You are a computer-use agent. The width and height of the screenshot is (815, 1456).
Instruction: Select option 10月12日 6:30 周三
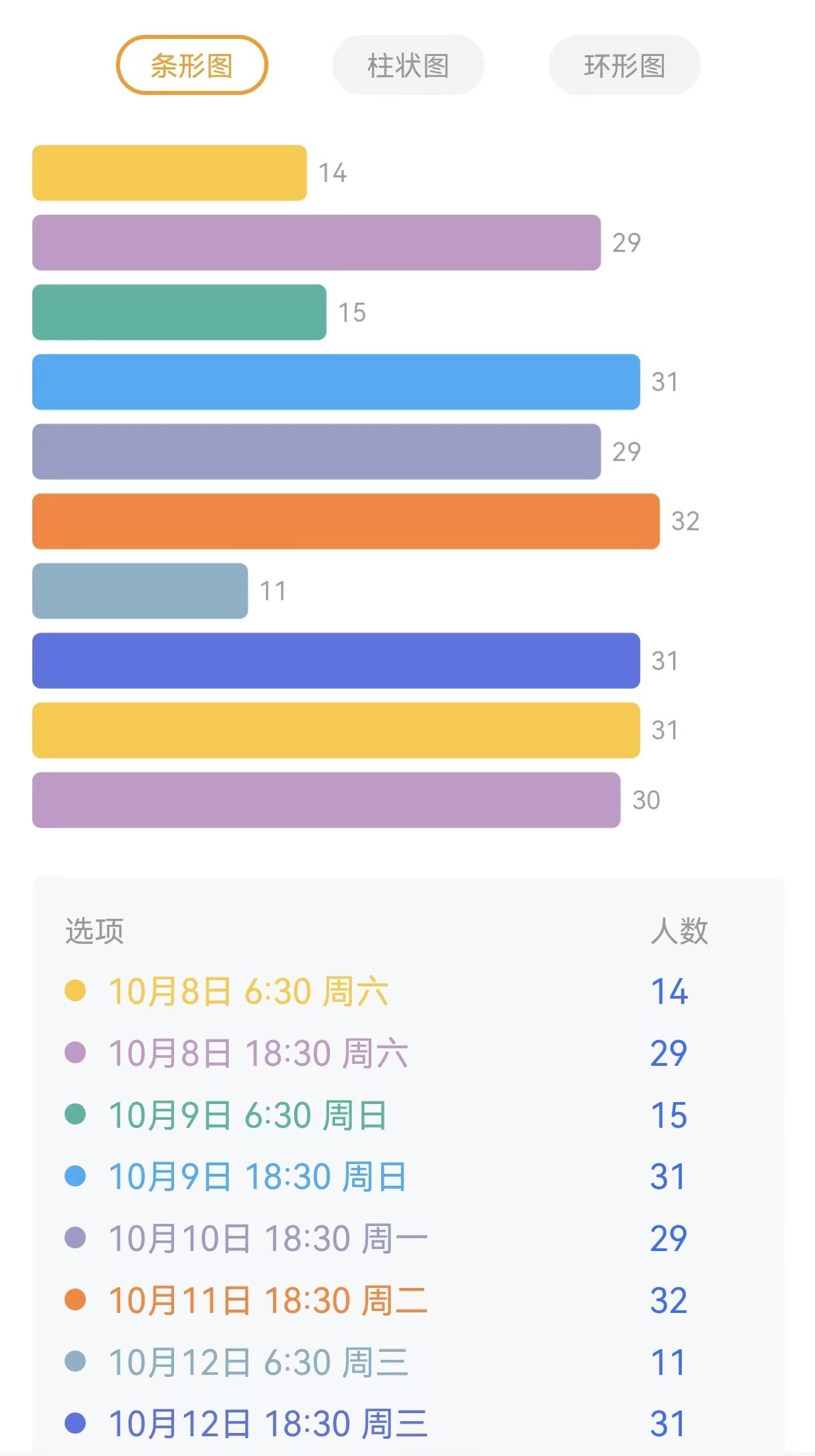258,1362
